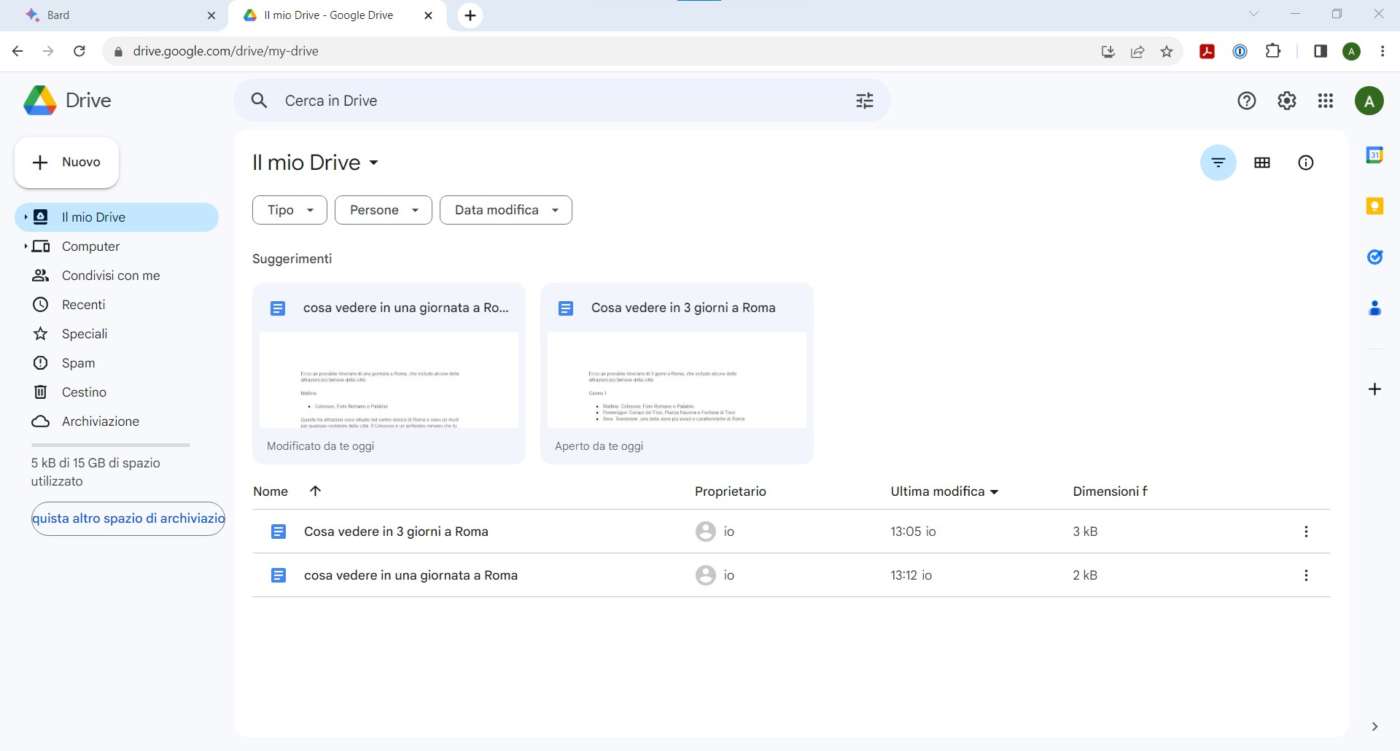Screen dimensions: 1400x751
Task: Open the Google apps grid launcher
Action: 1325,101
